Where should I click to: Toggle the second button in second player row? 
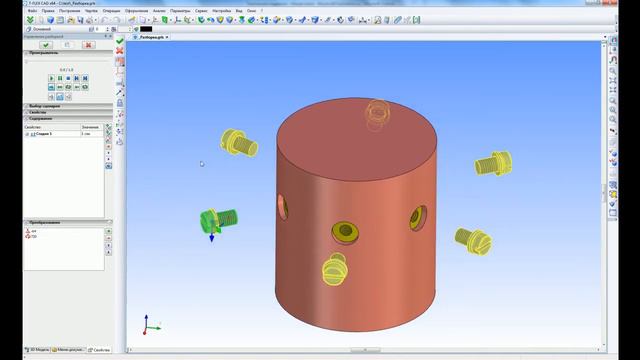[60, 87]
